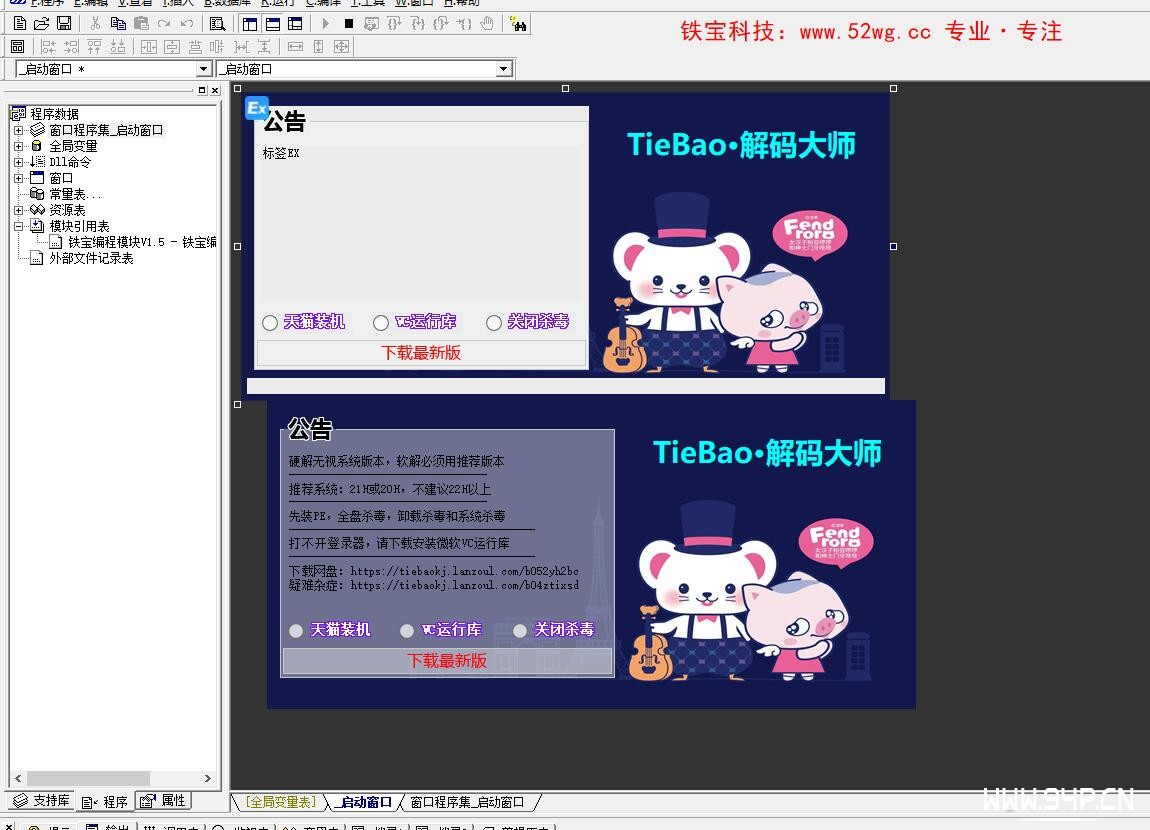Expand the Dll命令 tree node
The width and height of the screenshot is (1150, 830).
tap(18, 162)
